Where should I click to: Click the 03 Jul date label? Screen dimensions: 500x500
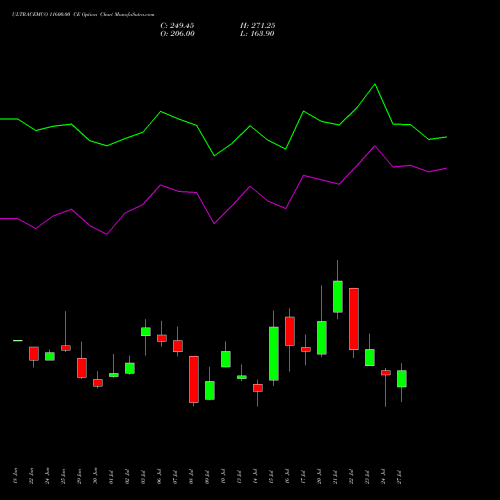coord(143,476)
